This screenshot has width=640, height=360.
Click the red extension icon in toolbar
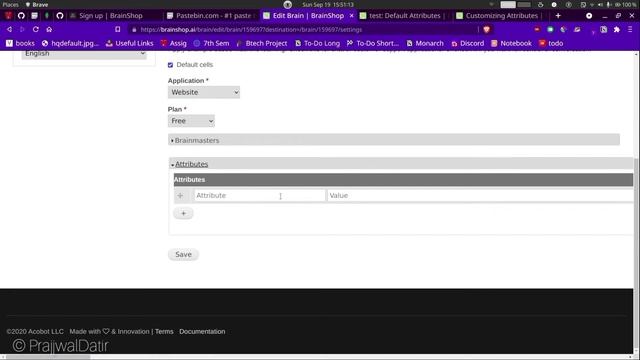(537, 29)
